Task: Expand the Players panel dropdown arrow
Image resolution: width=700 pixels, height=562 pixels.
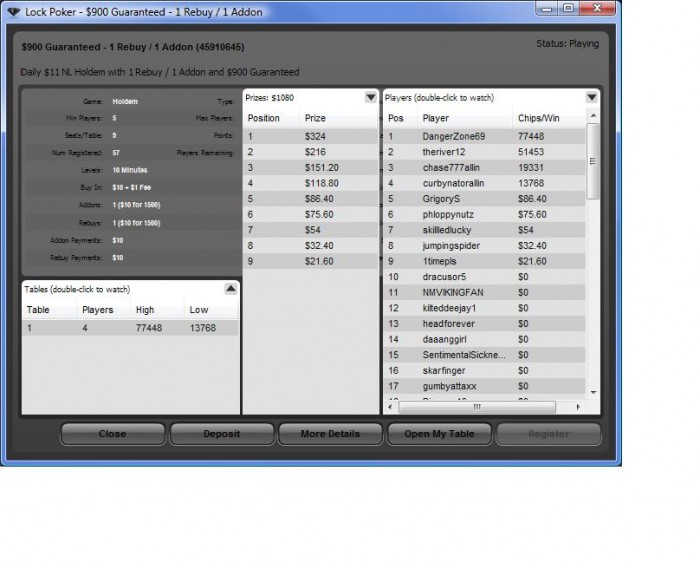Action: (x=592, y=97)
